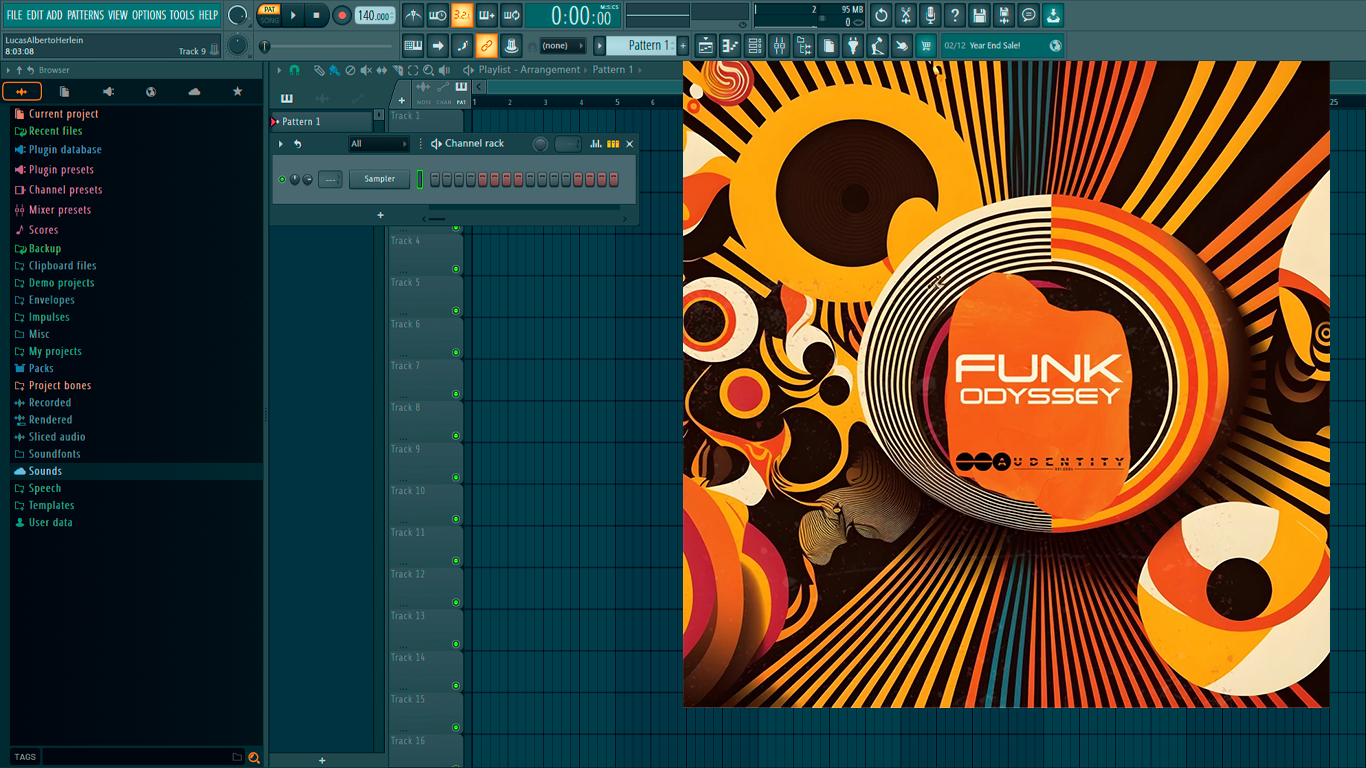Click the stop button in transport
This screenshot has height=768, width=1366.
pos(317,15)
